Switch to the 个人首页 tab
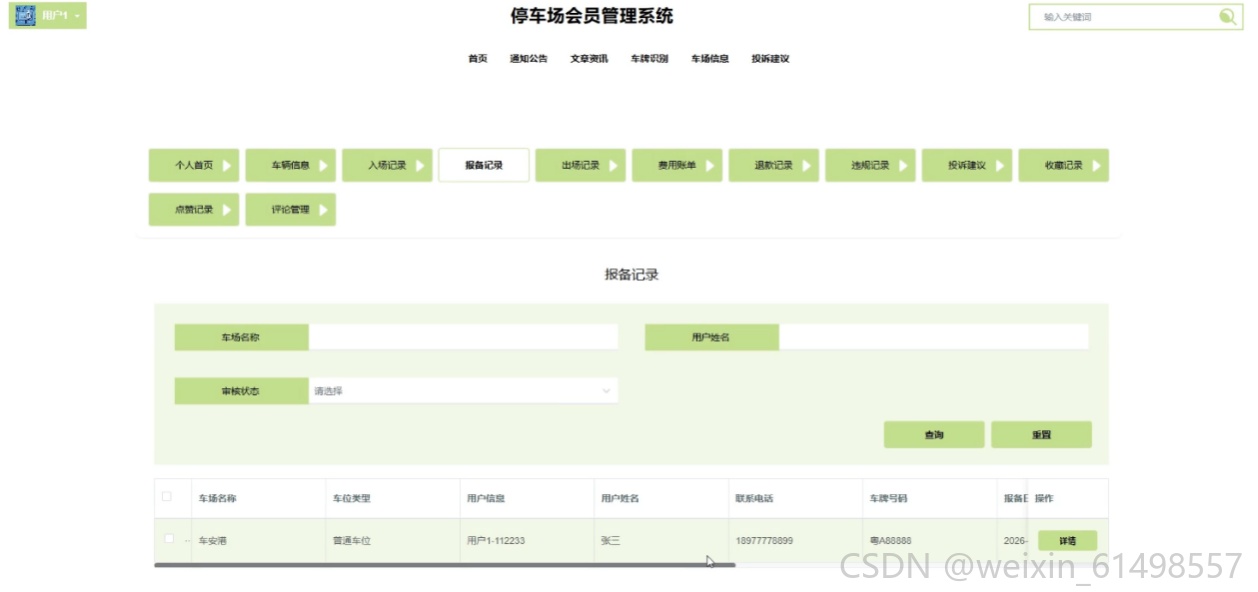Screen dimensions: 1258x592 [x=194, y=166]
